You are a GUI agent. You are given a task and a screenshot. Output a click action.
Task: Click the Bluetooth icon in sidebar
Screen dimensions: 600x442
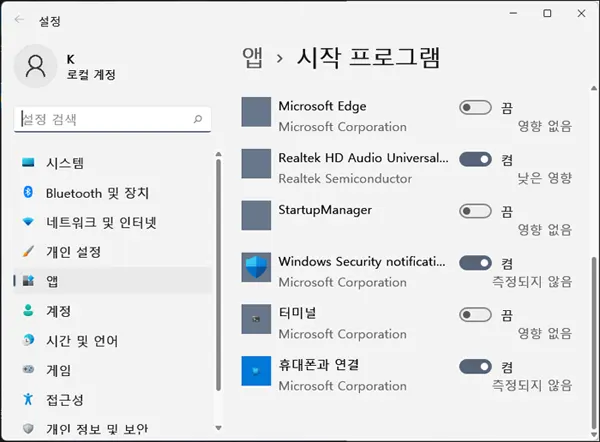click(x=28, y=192)
